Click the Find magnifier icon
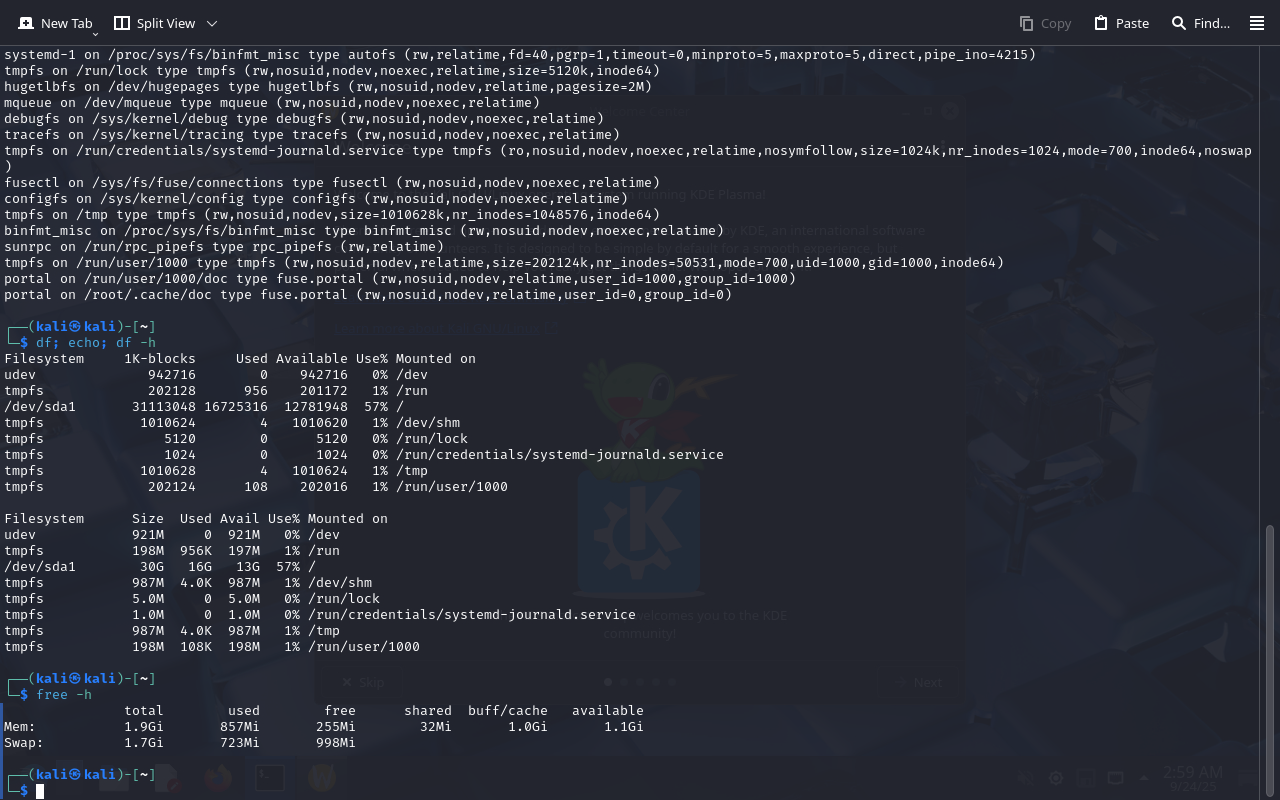 point(1179,23)
